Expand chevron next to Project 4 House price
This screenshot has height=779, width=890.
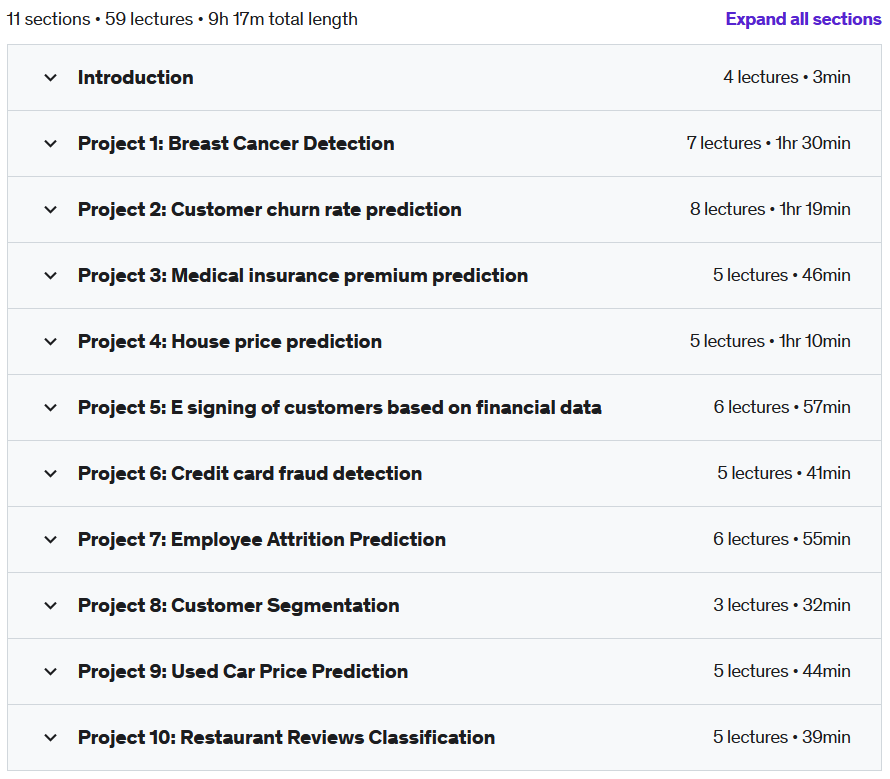coord(51,342)
